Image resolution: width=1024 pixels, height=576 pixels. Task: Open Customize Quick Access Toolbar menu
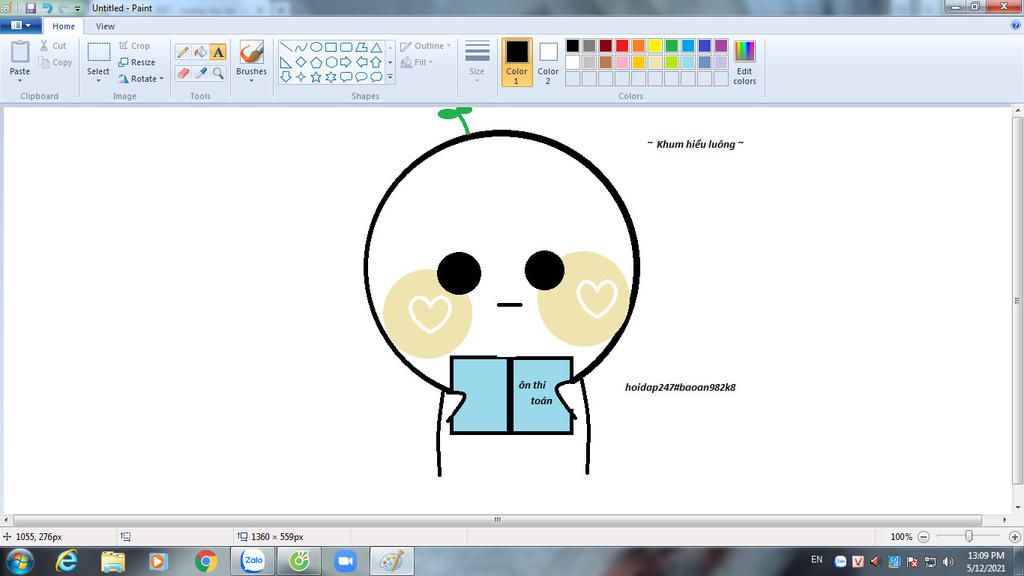click(x=78, y=8)
